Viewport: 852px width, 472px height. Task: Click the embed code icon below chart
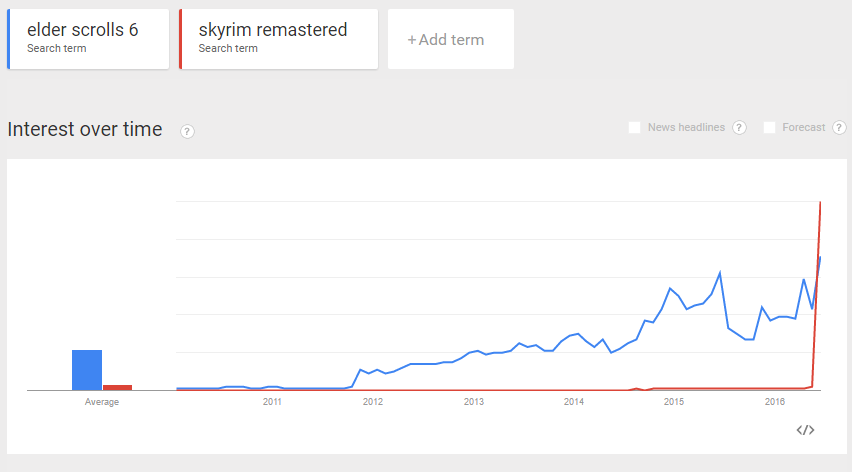coord(805,430)
